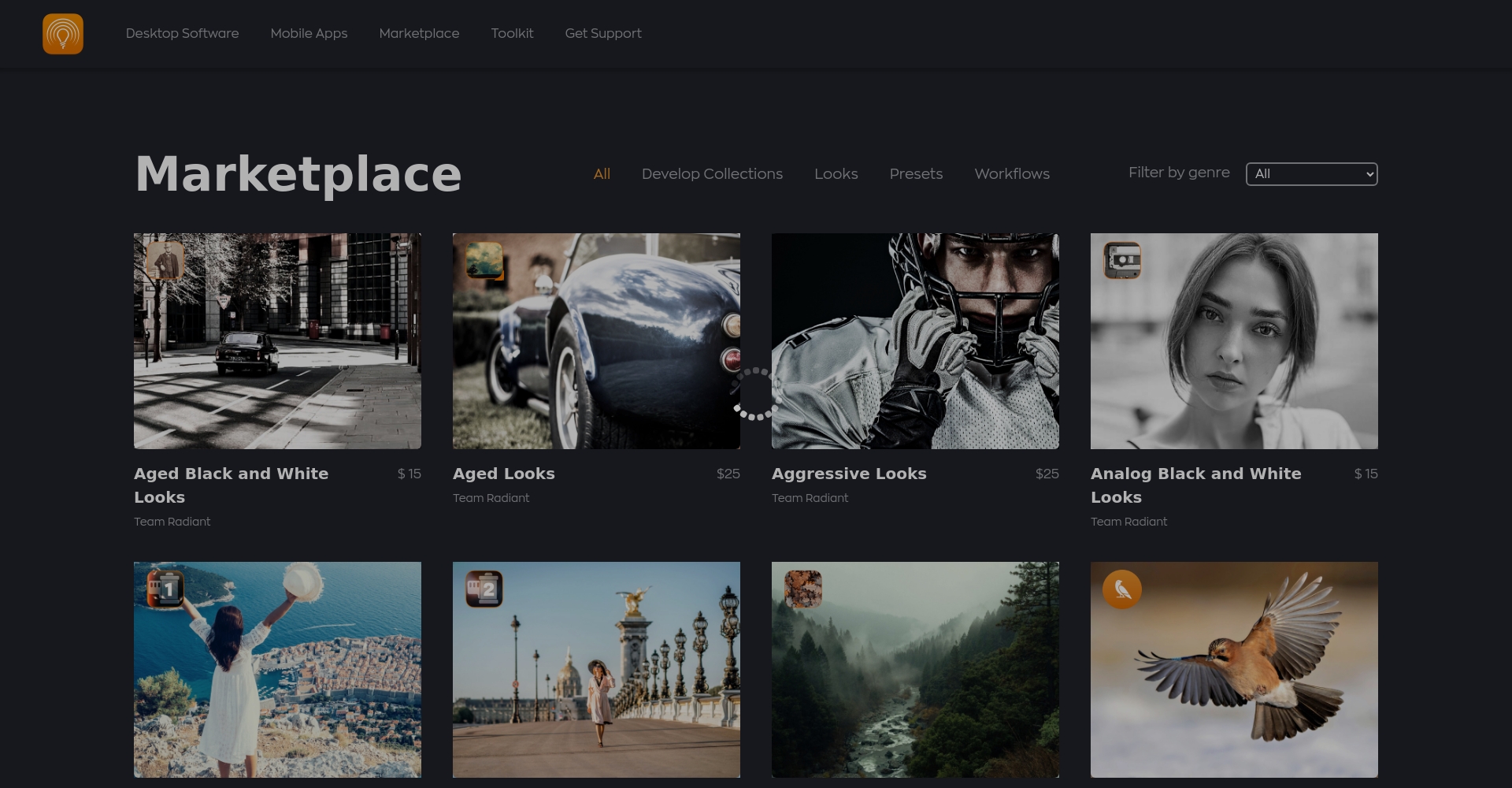
Task: Open Desktop Software menu
Action: 182,33
